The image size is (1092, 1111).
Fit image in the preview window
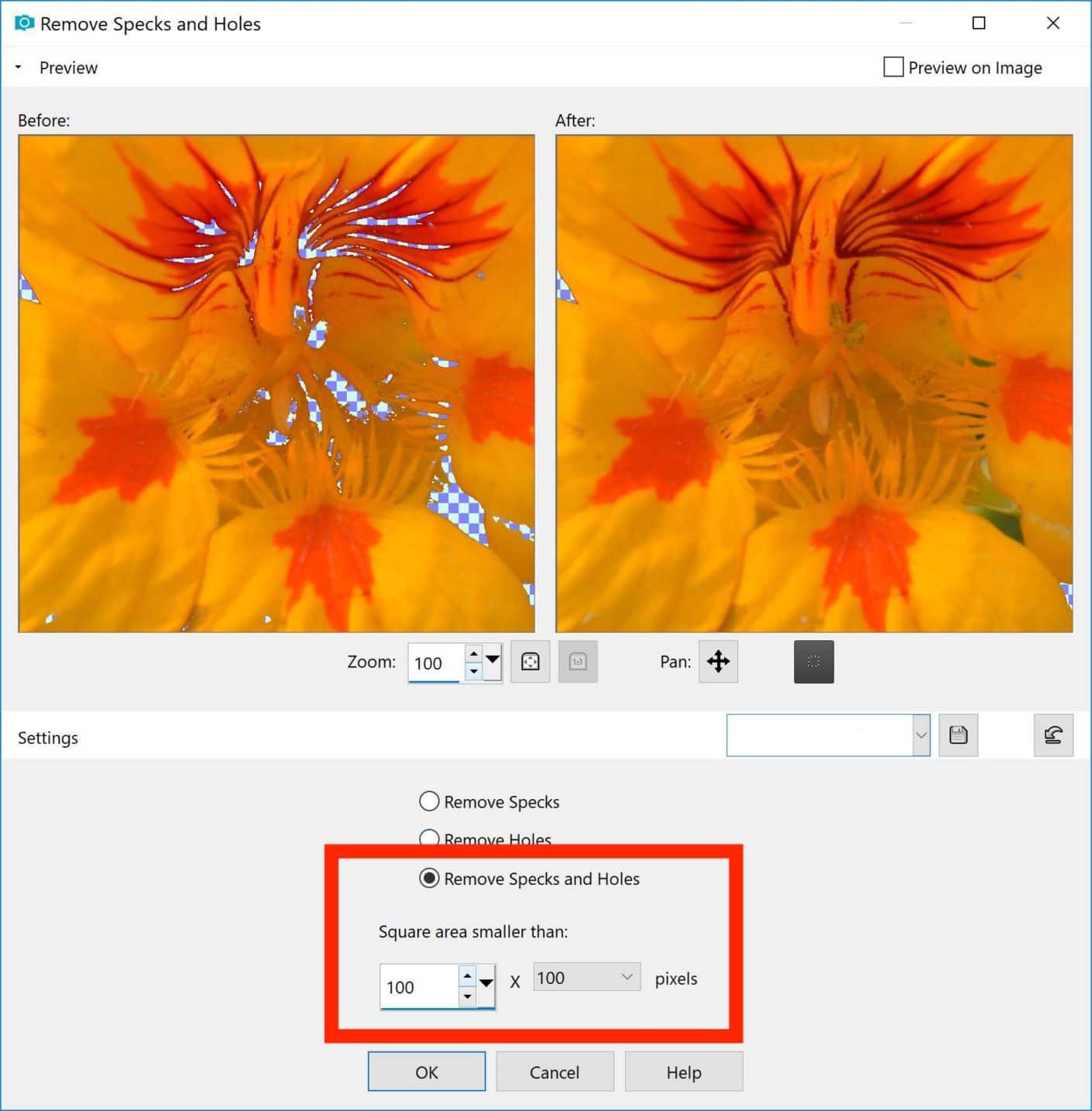point(530,661)
